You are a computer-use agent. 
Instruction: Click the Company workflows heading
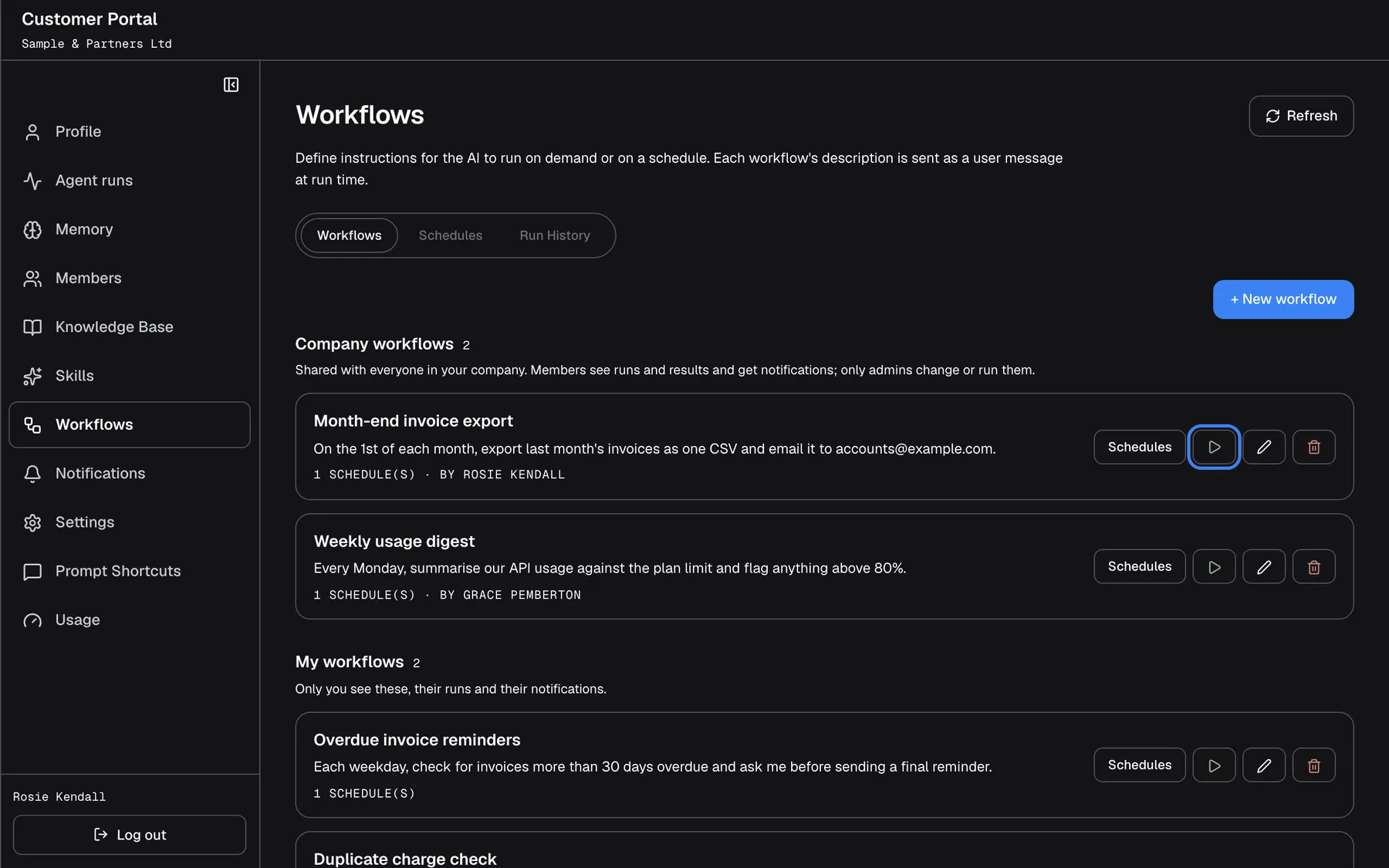374,344
